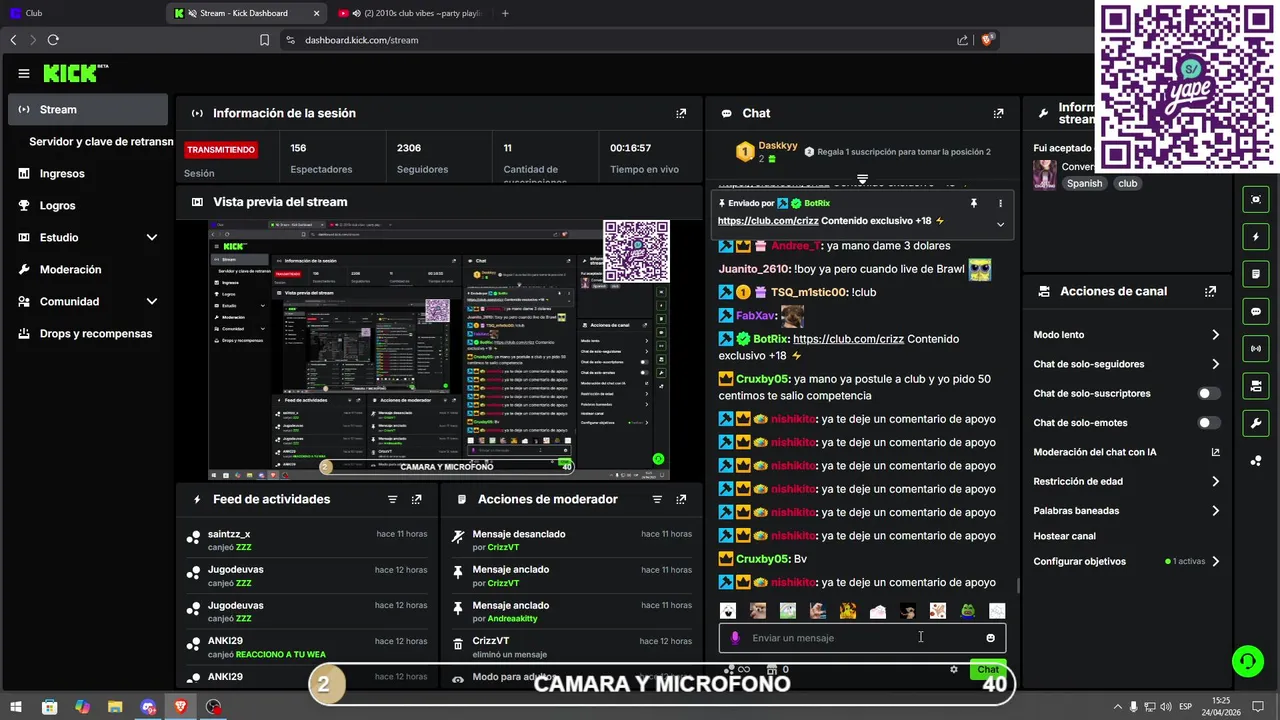Click saintzz_x in the activity feed

tap(229, 534)
